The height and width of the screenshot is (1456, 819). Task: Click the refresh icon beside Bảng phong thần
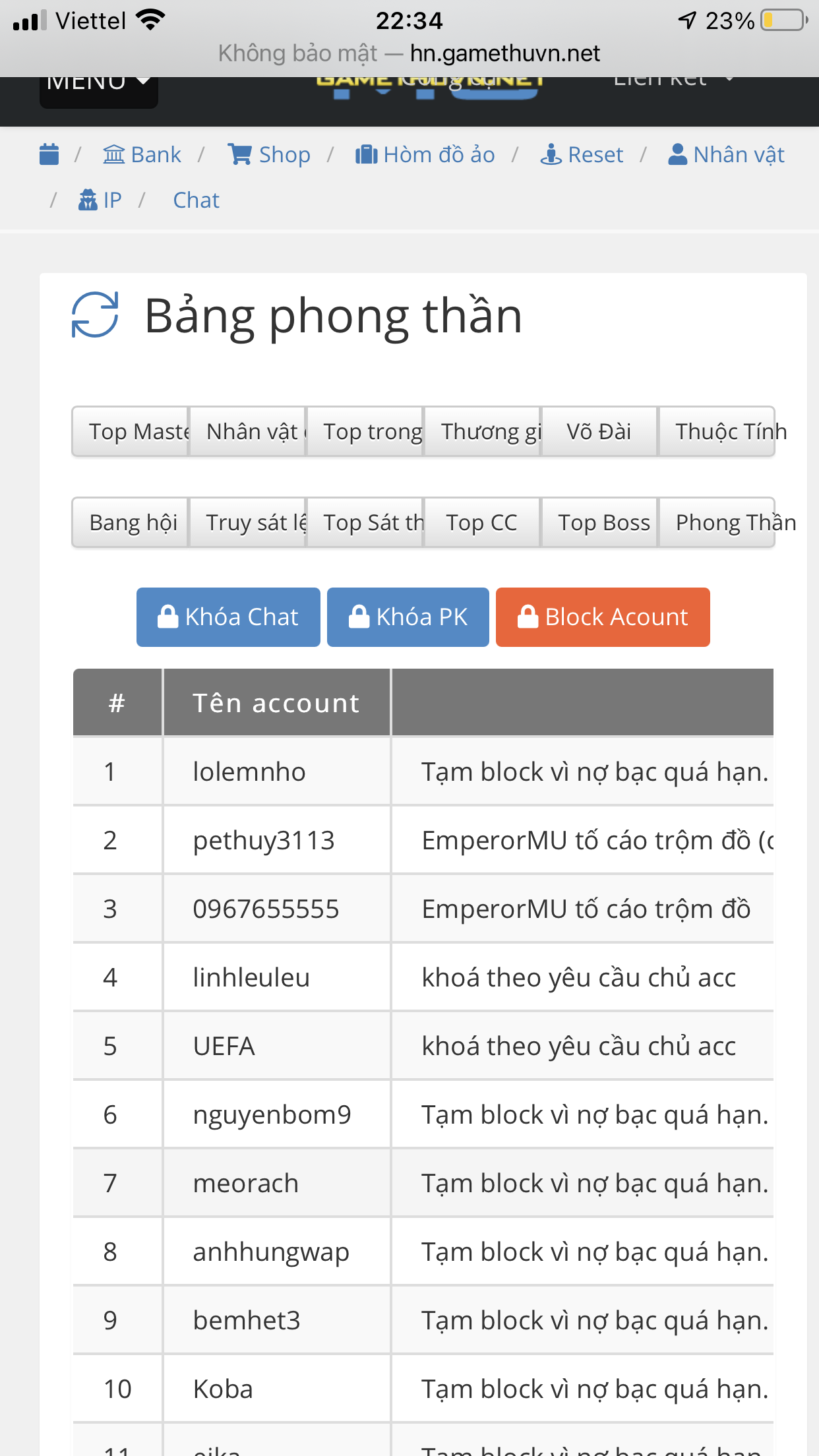(95, 315)
